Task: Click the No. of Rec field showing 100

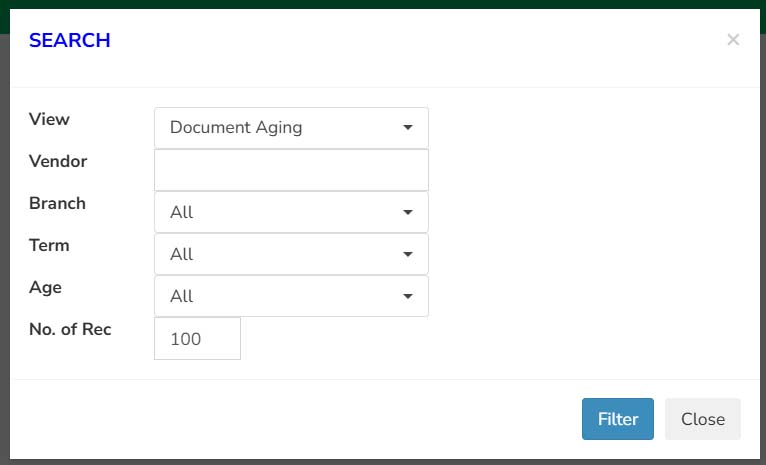Action: click(197, 338)
